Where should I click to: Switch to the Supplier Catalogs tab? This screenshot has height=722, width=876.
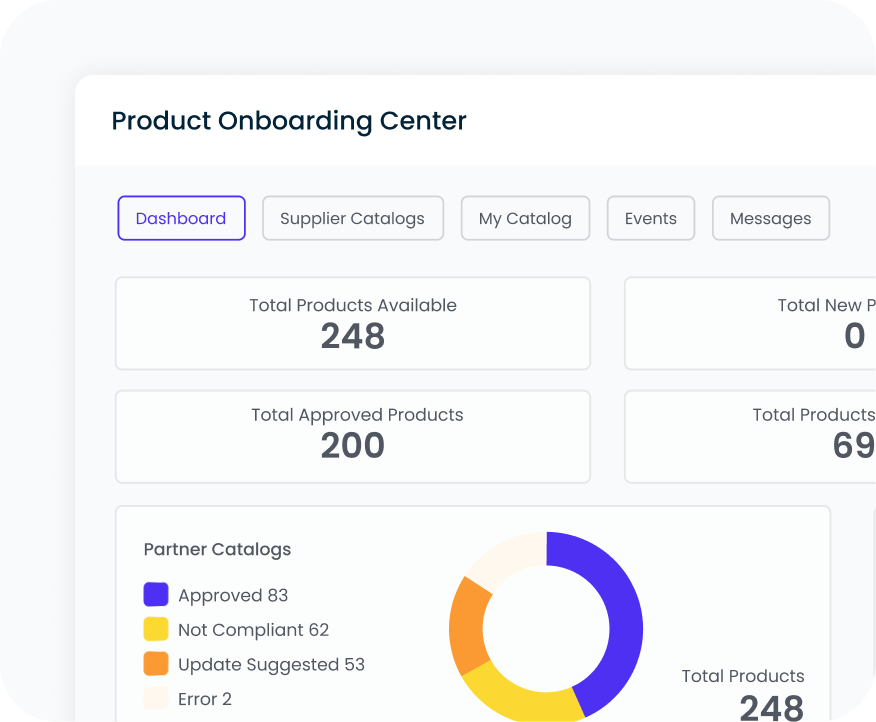pyautogui.click(x=352, y=218)
